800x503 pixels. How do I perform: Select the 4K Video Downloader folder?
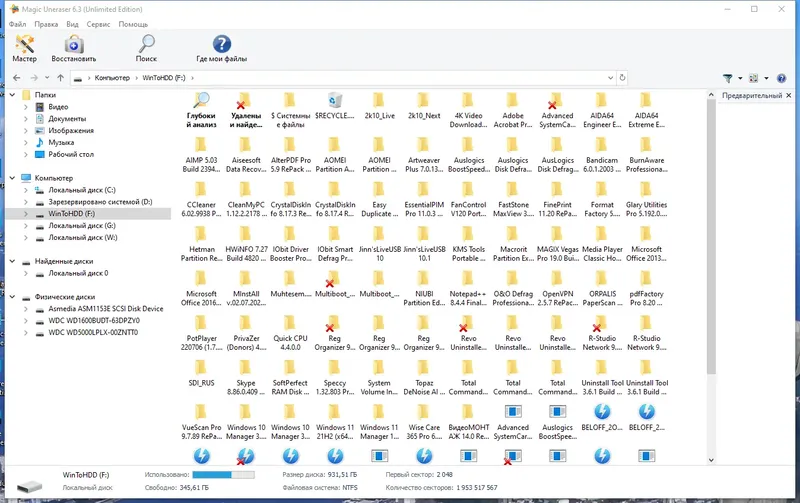[x=468, y=110]
